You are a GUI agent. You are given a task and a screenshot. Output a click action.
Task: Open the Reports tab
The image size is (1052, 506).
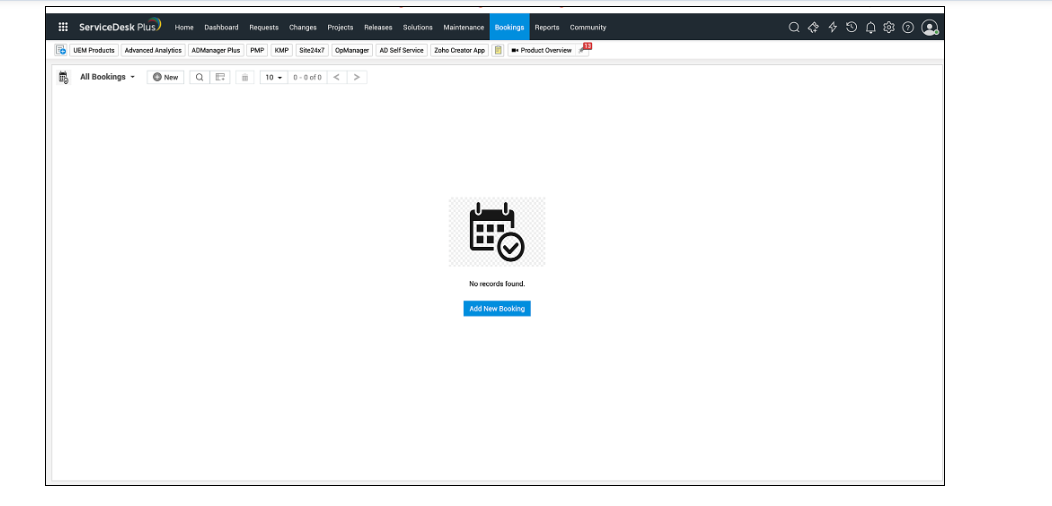[x=547, y=28]
